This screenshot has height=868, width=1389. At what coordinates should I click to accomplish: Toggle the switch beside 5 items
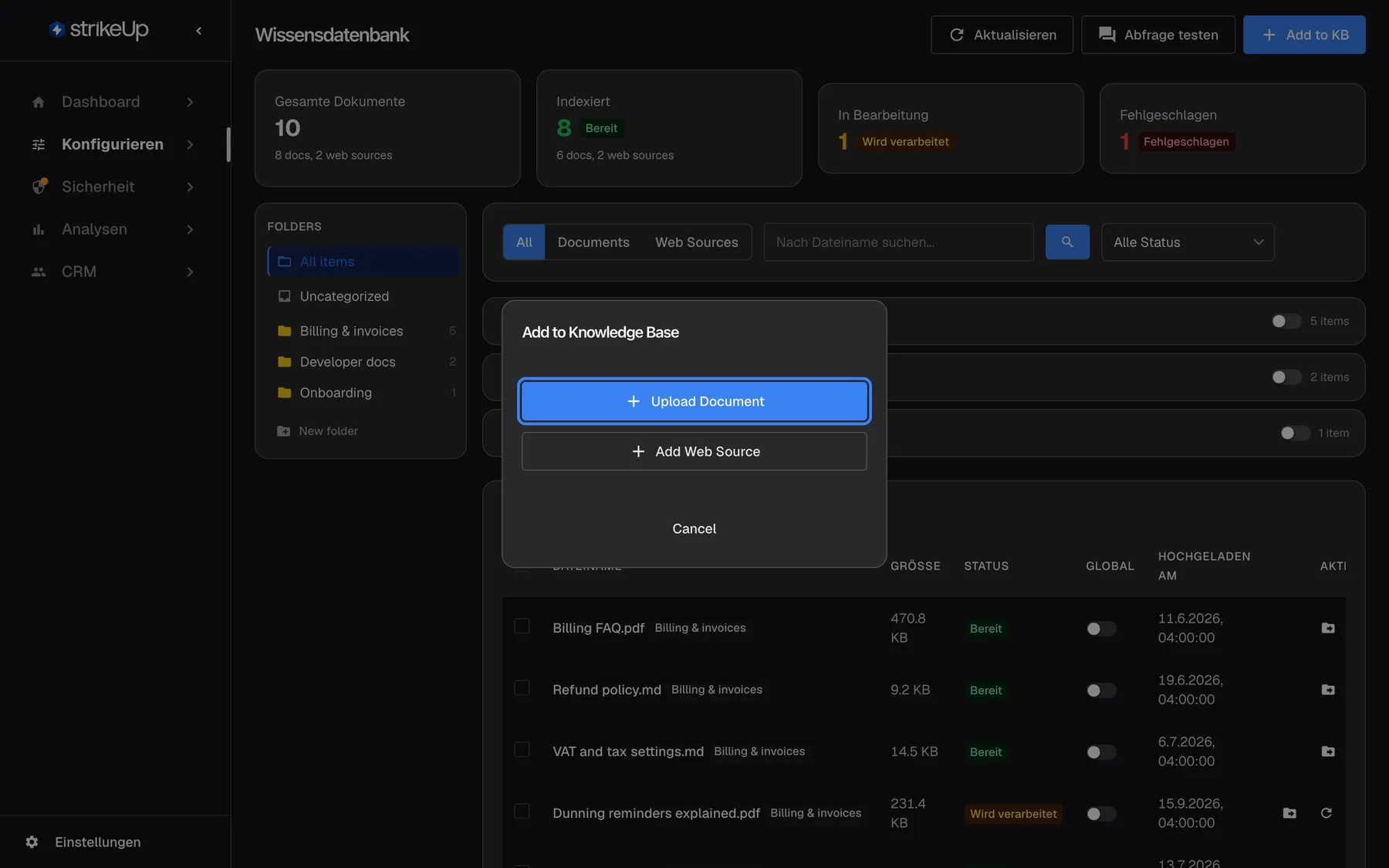pyautogui.click(x=1286, y=321)
